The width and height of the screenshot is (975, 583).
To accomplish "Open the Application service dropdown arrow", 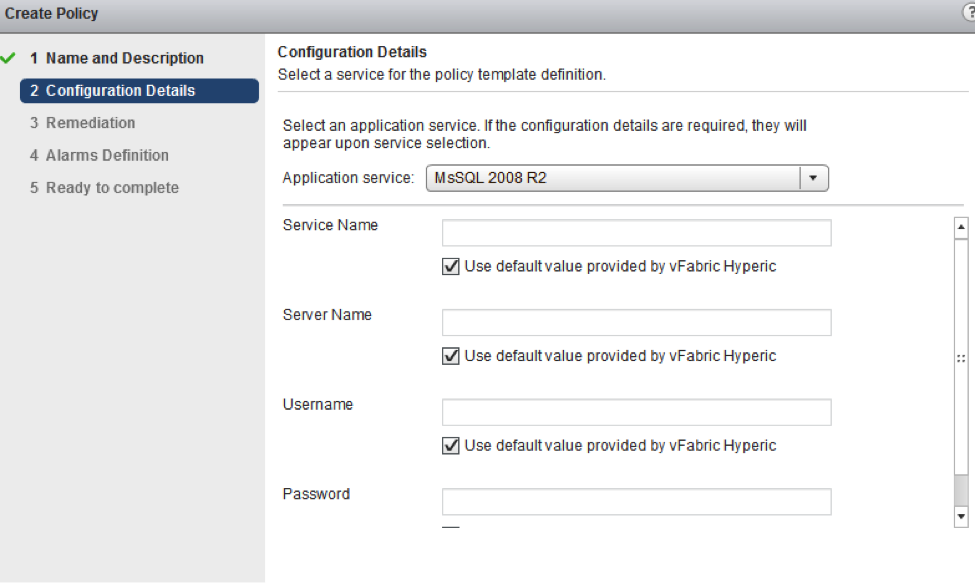I will [813, 178].
